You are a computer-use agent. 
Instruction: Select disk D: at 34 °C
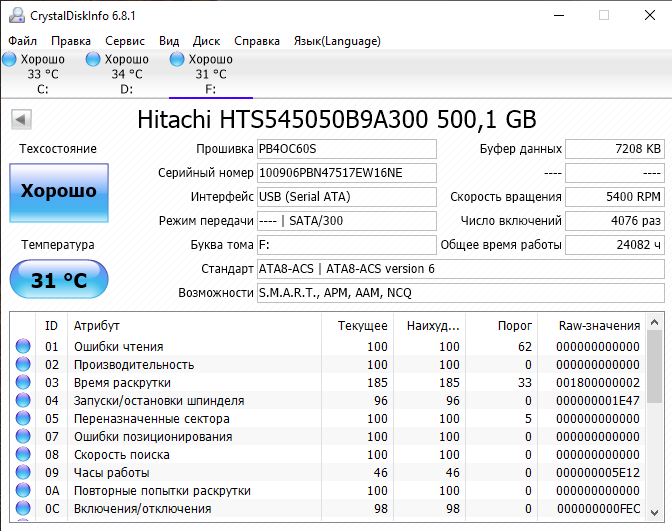click(x=126, y=74)
